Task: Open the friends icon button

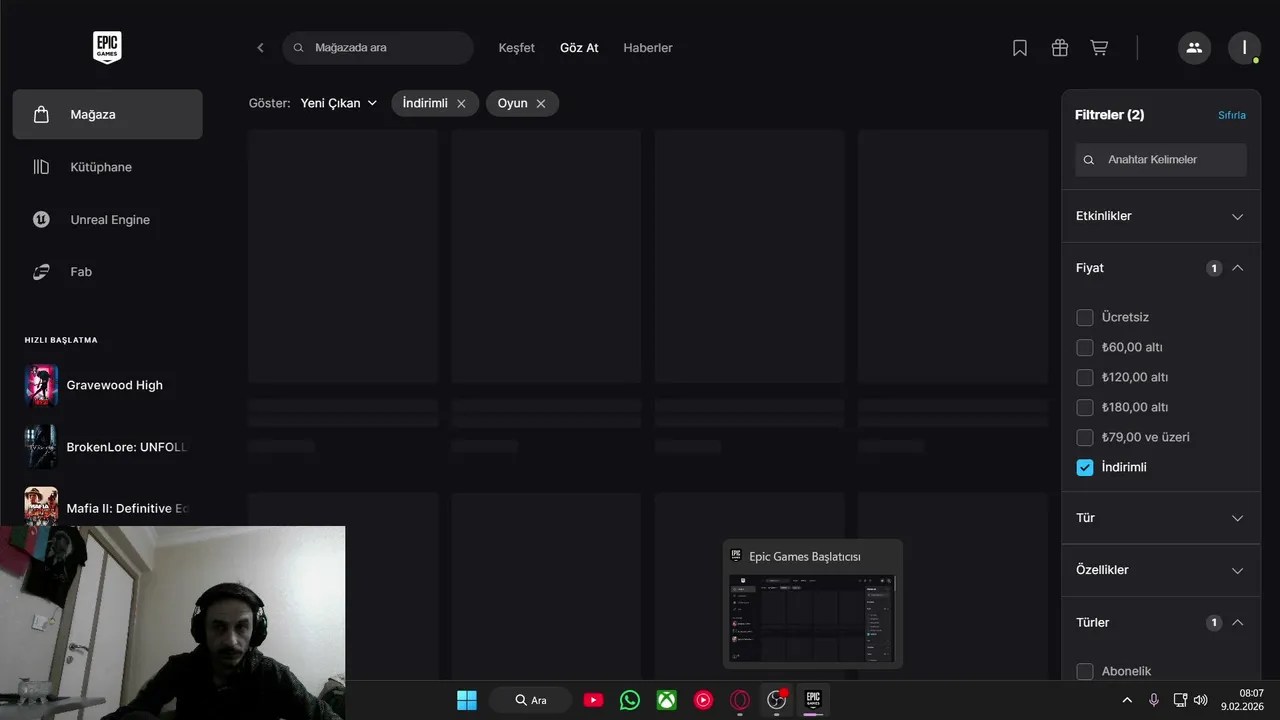Action: pos(1194,48)
